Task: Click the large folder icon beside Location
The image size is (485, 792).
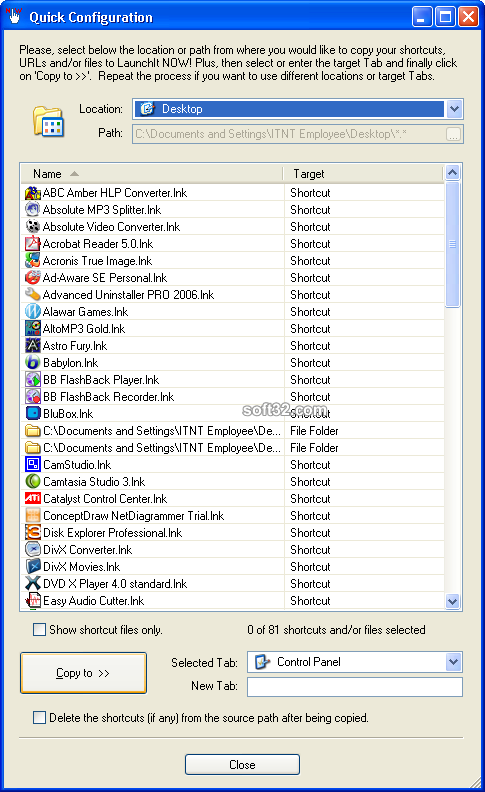Action: pos(48,121)
